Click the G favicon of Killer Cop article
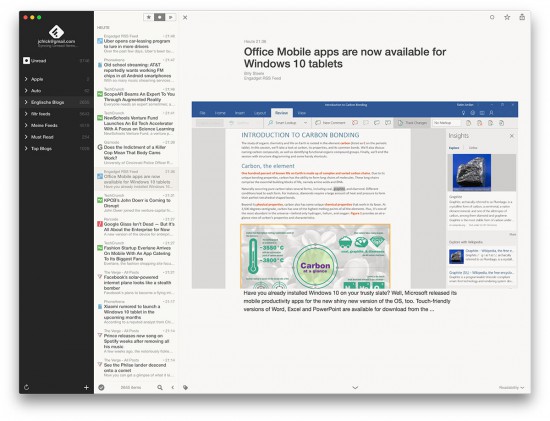 (100, 147)
